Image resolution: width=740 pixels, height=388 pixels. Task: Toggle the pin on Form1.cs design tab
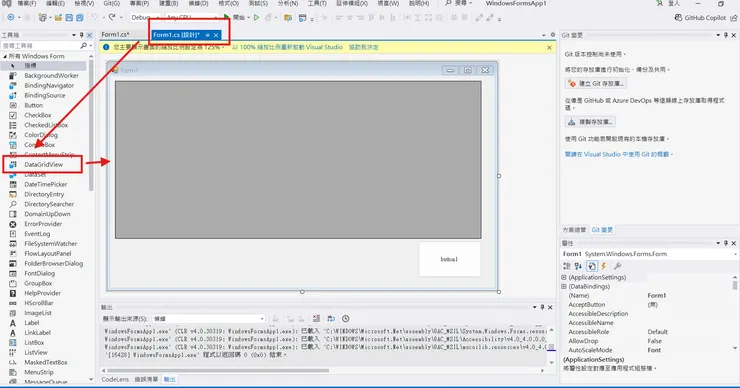pyautogui.click(x=207, y=35)
